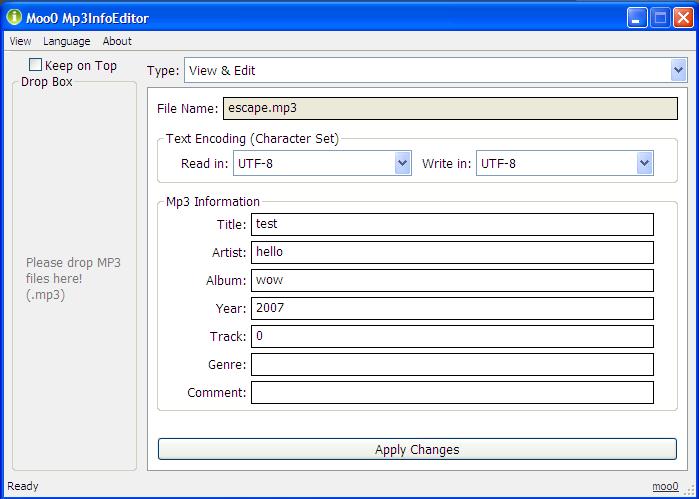Close the Mp3InfoEditor window
This screenshot has width=699, height=499.
point(683,18)
